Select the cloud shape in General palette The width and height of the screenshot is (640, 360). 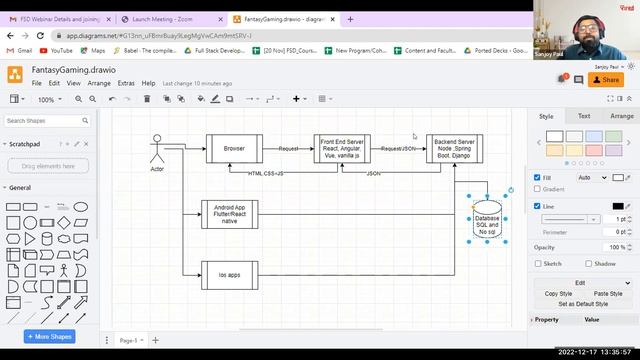64,239
